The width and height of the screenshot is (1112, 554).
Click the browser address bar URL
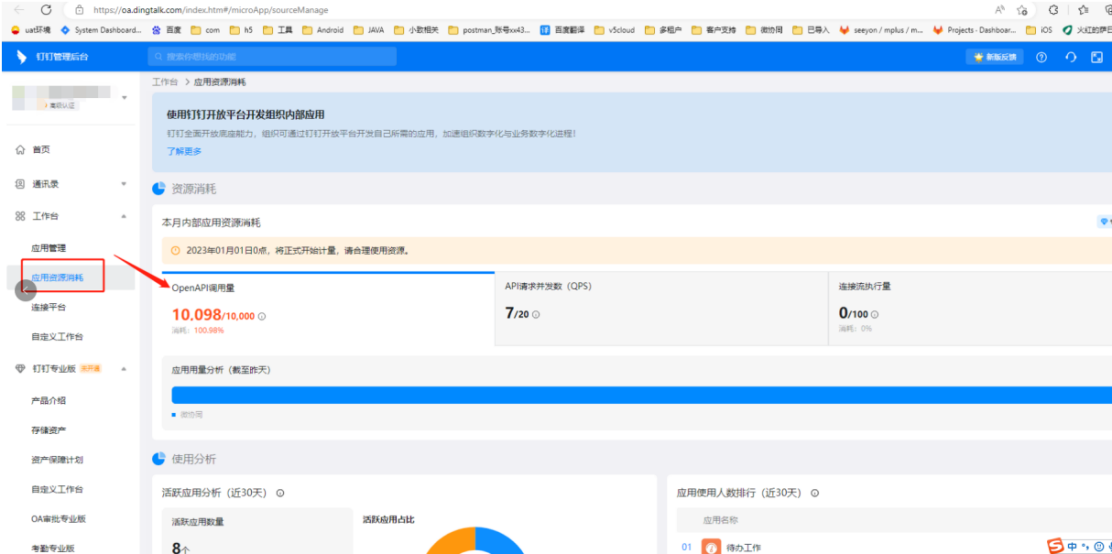tap(211, 10)
